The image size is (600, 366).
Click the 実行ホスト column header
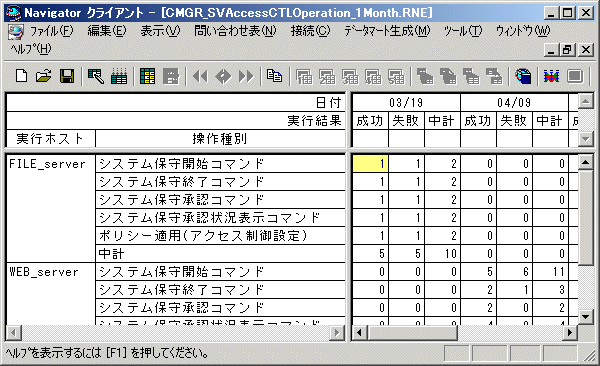tap(51, 139)
